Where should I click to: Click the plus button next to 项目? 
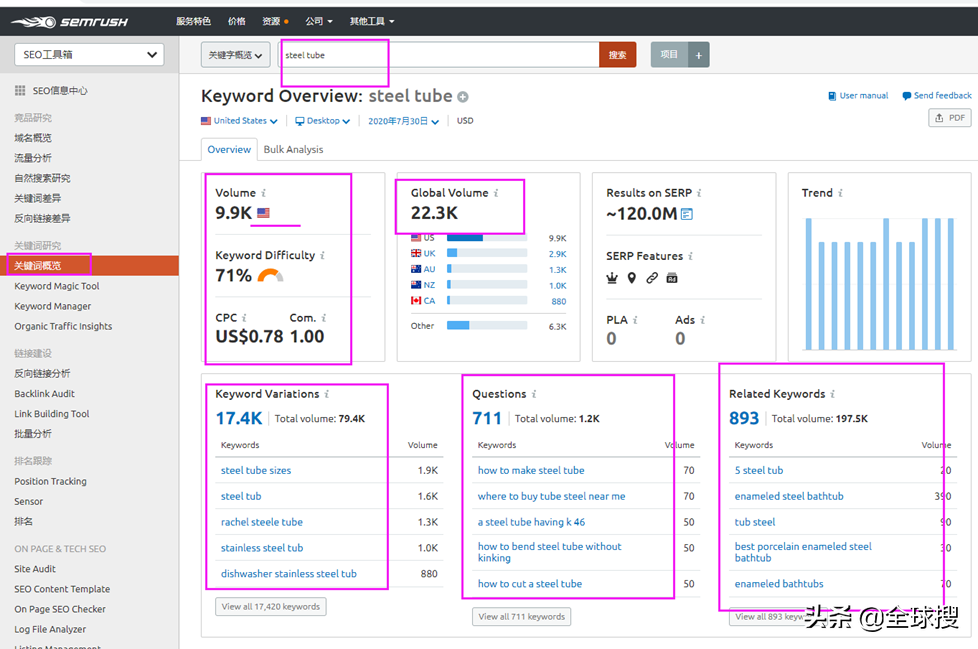pos(699,55)
